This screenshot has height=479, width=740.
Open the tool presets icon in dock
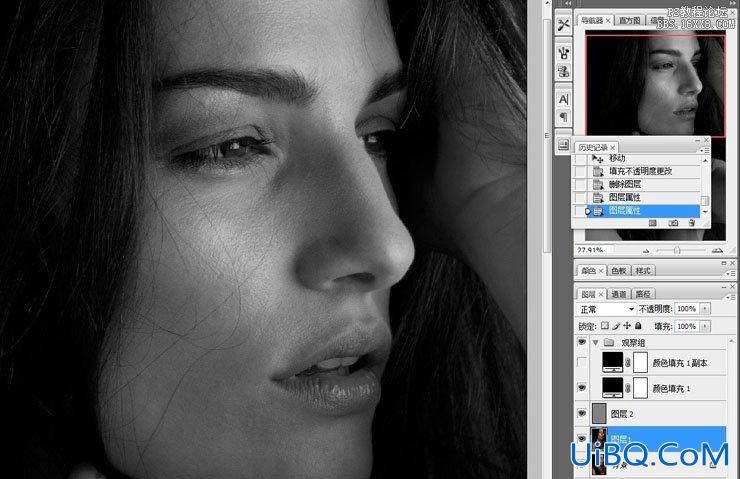pyautogui.click(x=563, y=25)
